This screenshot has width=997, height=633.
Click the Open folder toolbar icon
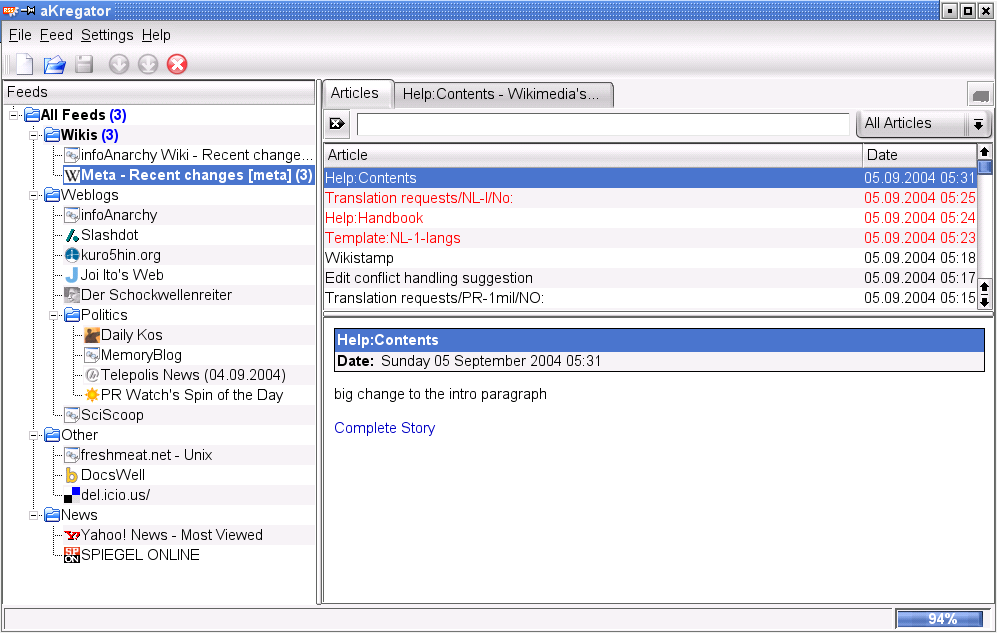(55, 64)
